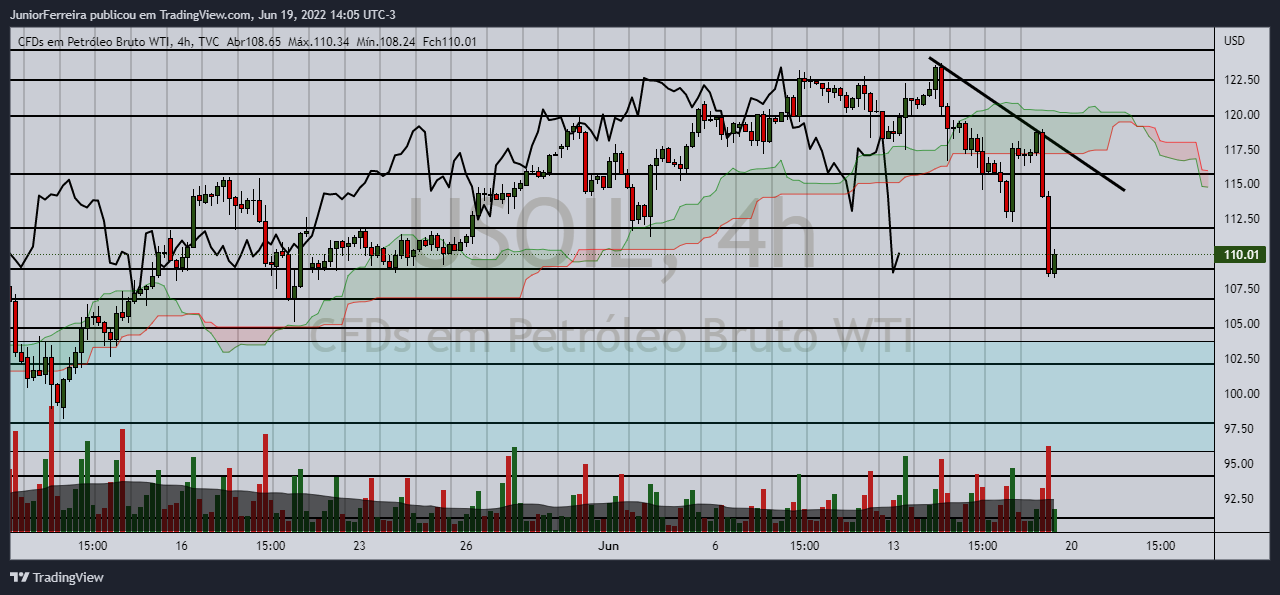Image resolution: width=1280 pixels, height=595 pixels.
Task: Click the 112.50 price axis label
Action: click(1240, 219)
